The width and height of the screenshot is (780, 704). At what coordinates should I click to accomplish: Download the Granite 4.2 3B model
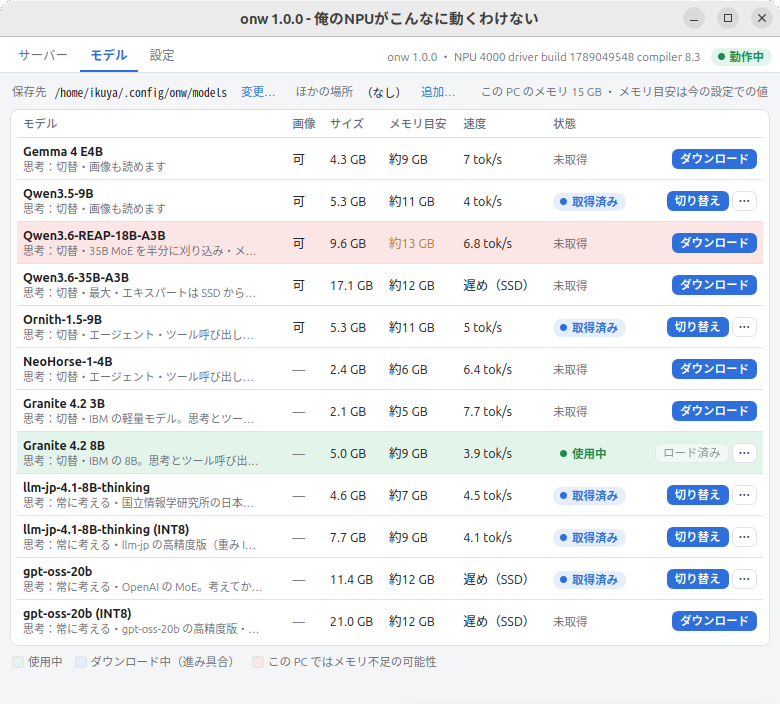coord(714,411)
